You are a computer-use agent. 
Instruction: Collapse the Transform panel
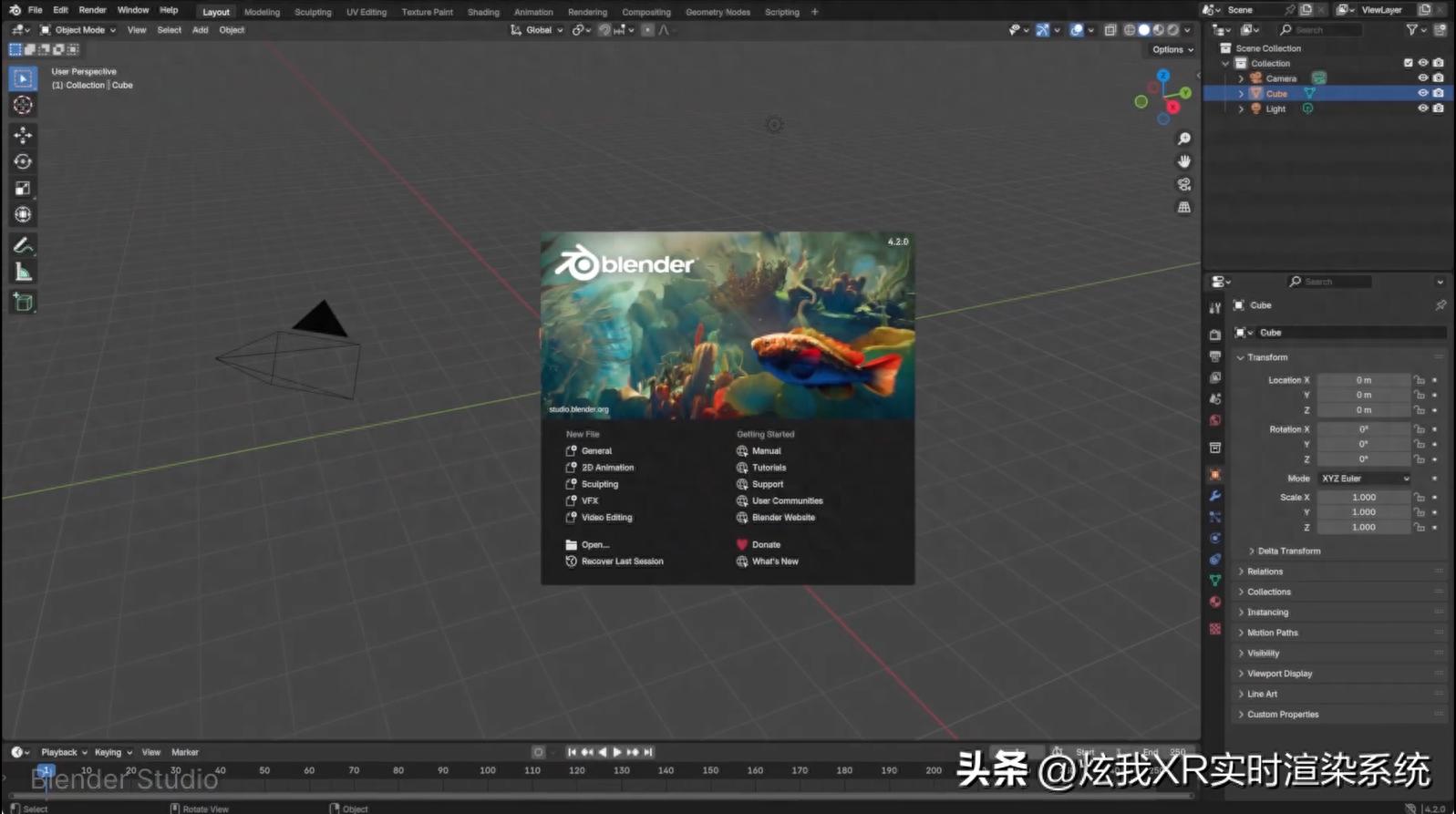(x=1267, y=357)
